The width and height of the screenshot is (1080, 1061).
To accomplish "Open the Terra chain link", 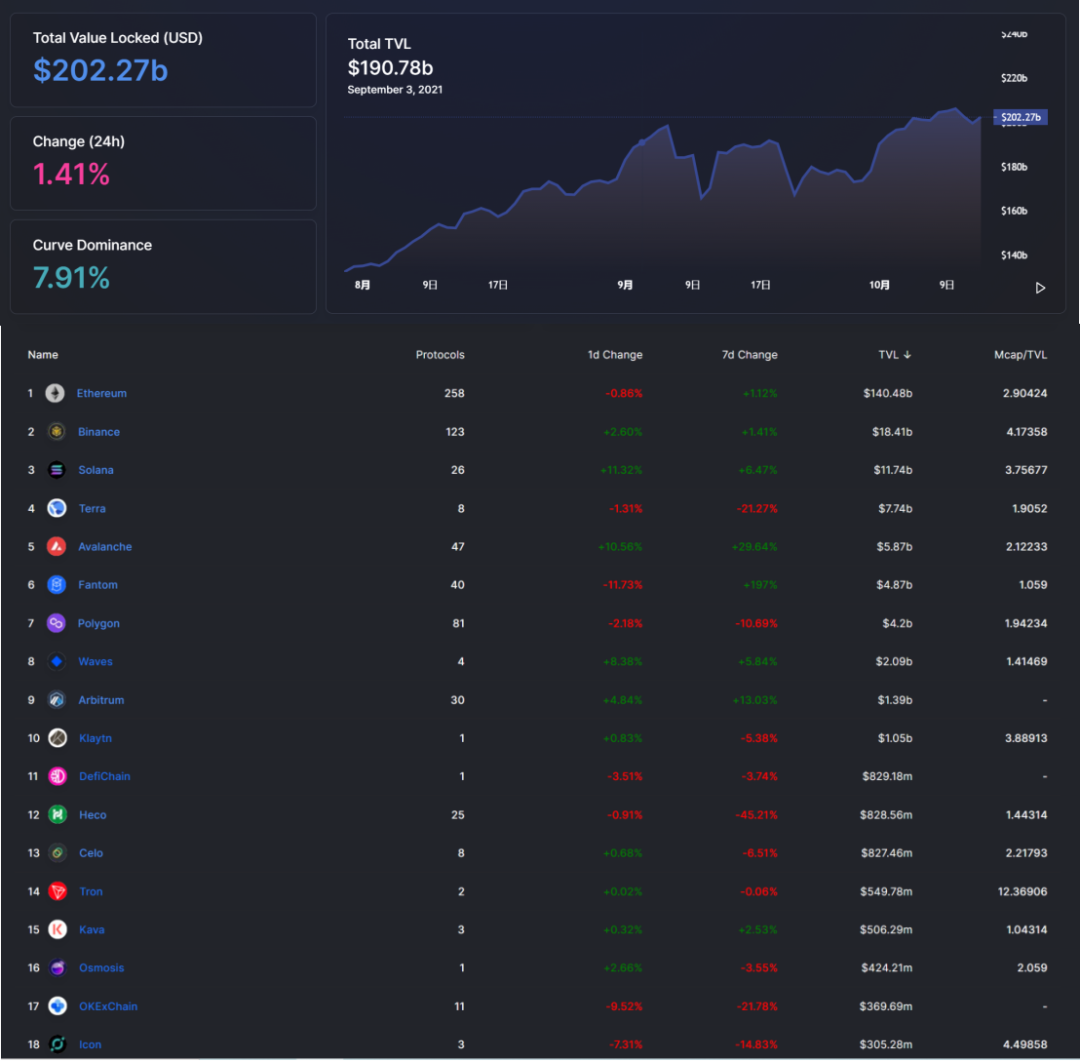I will (x=92, y=508).
